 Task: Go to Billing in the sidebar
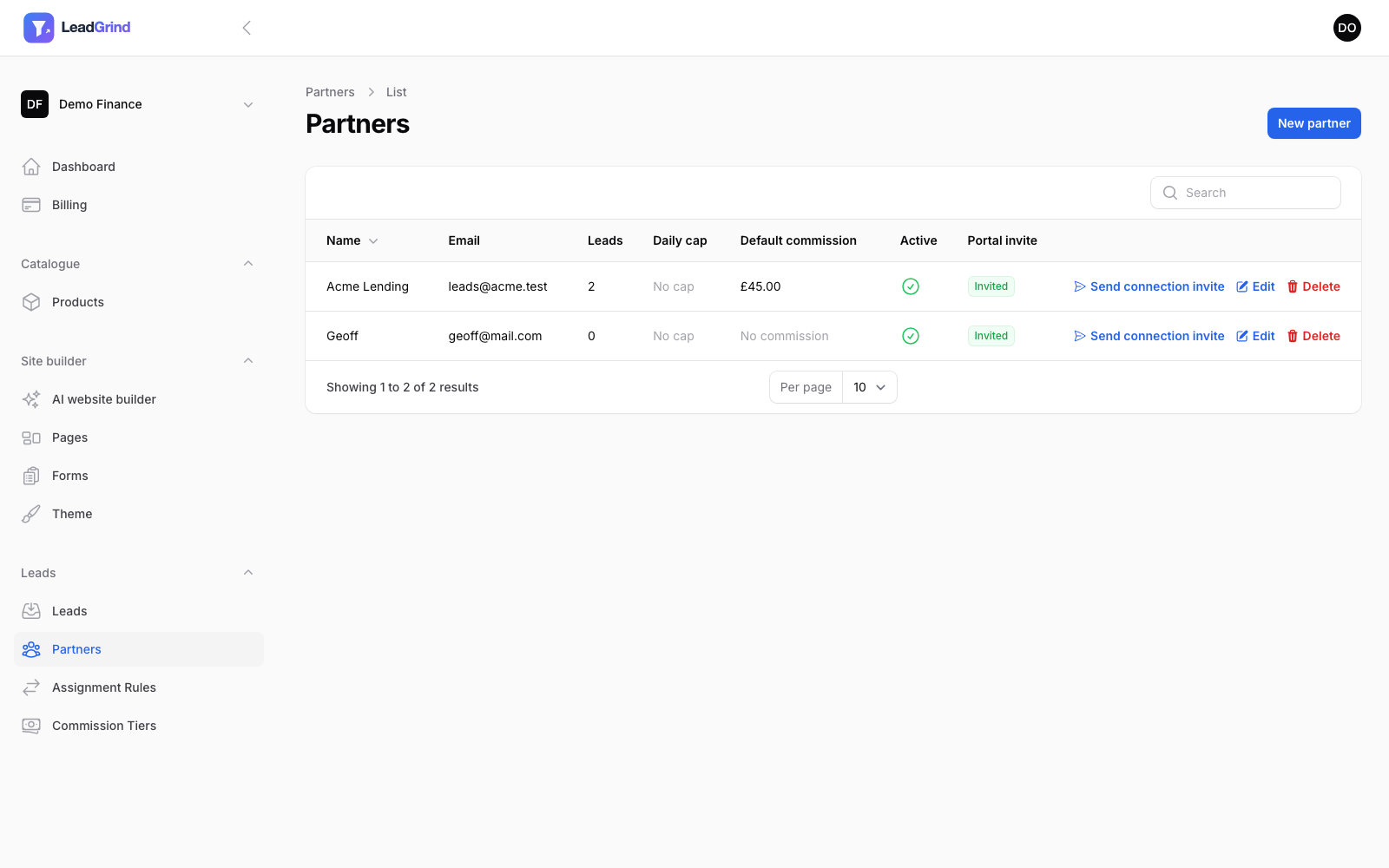point(139,205)
